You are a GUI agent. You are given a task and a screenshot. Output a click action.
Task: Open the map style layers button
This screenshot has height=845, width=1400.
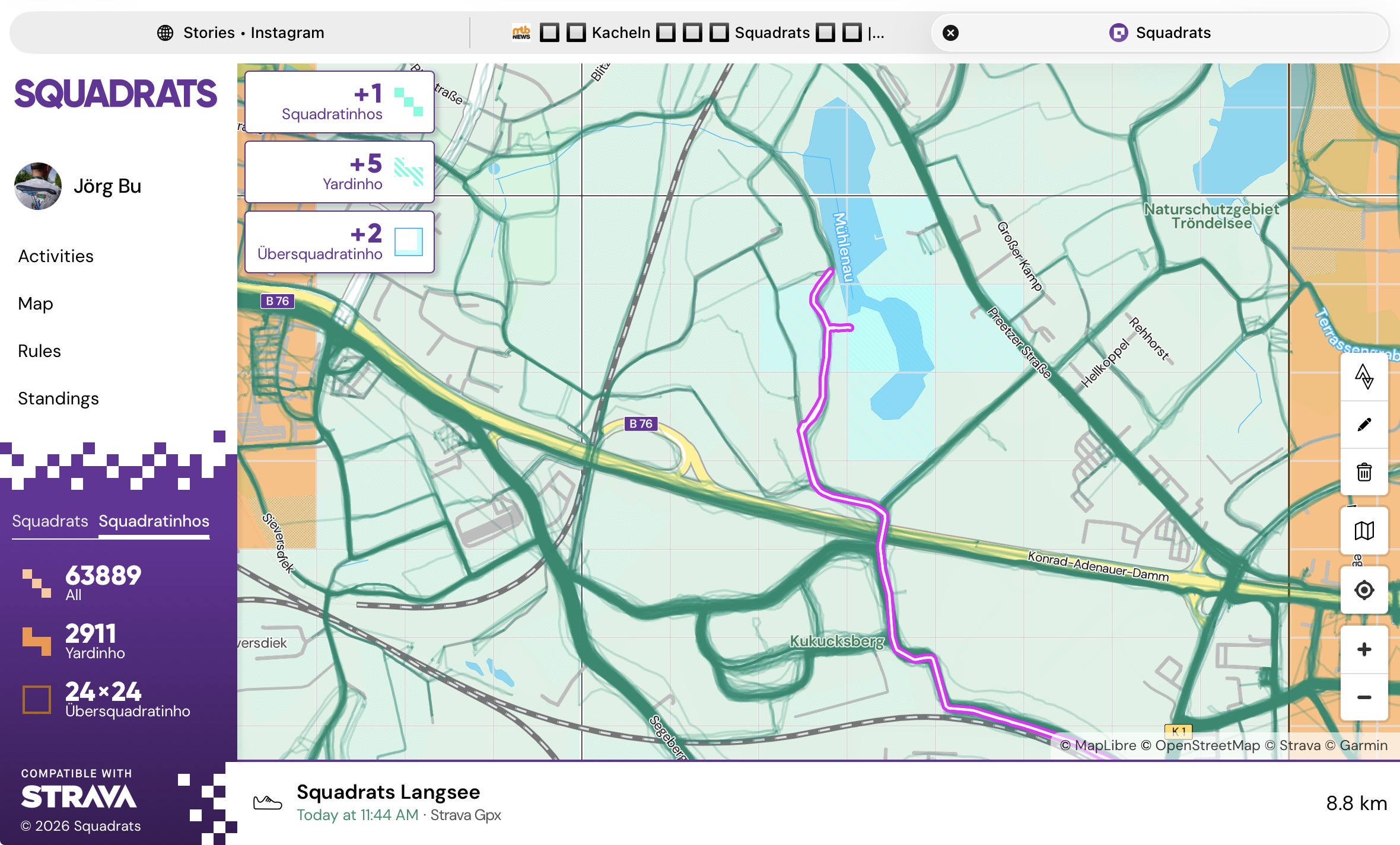(x=1364, y=531)
